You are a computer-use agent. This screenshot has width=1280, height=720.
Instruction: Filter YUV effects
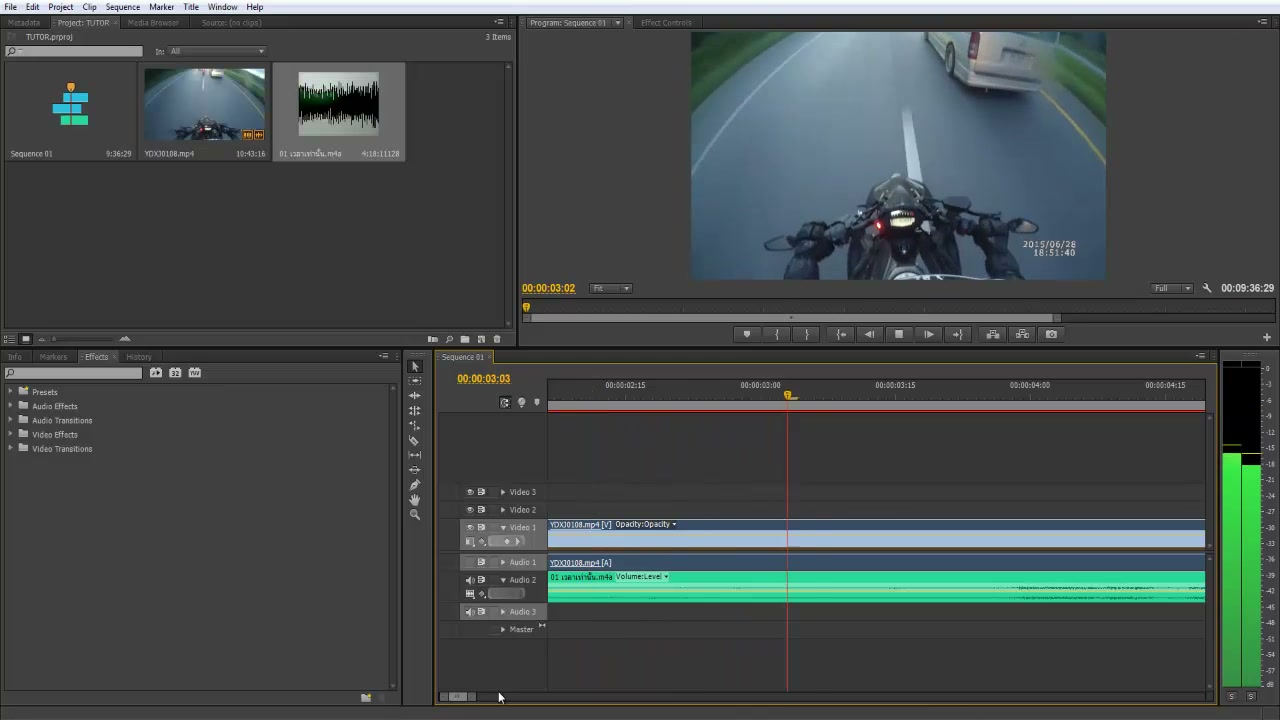[x=194, y=373]
